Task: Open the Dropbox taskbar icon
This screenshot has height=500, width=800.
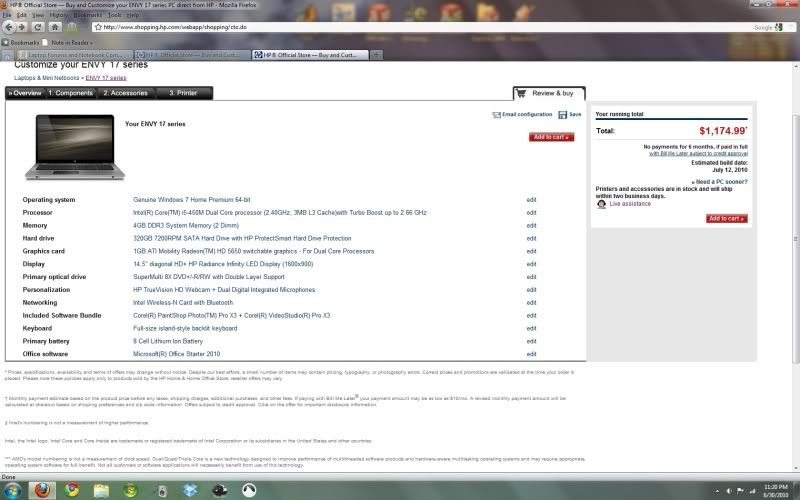Action: click(x=190, y=490)
